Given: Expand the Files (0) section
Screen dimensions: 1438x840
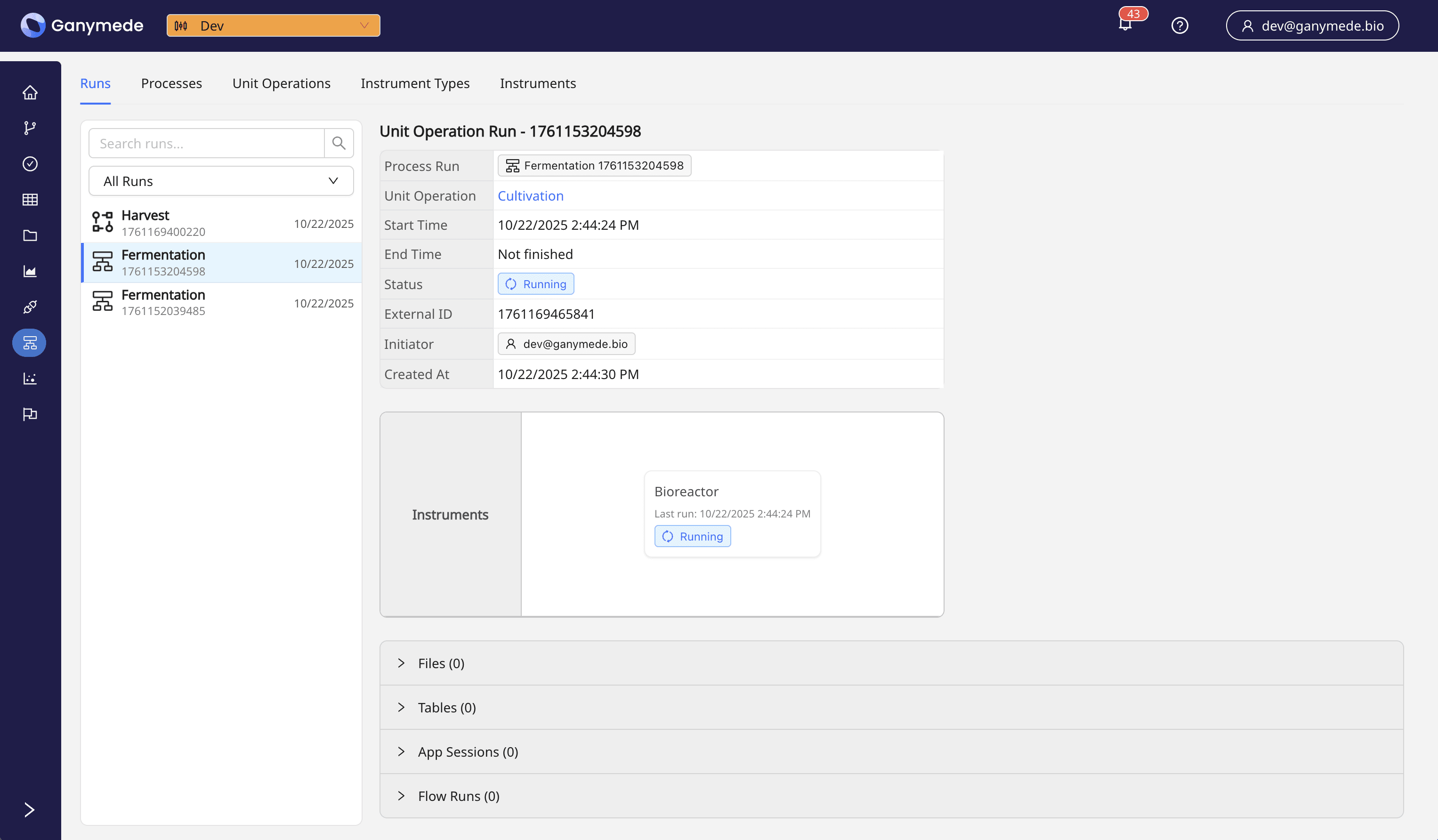Looking at the screenshot, I should [x=441, y=663].
